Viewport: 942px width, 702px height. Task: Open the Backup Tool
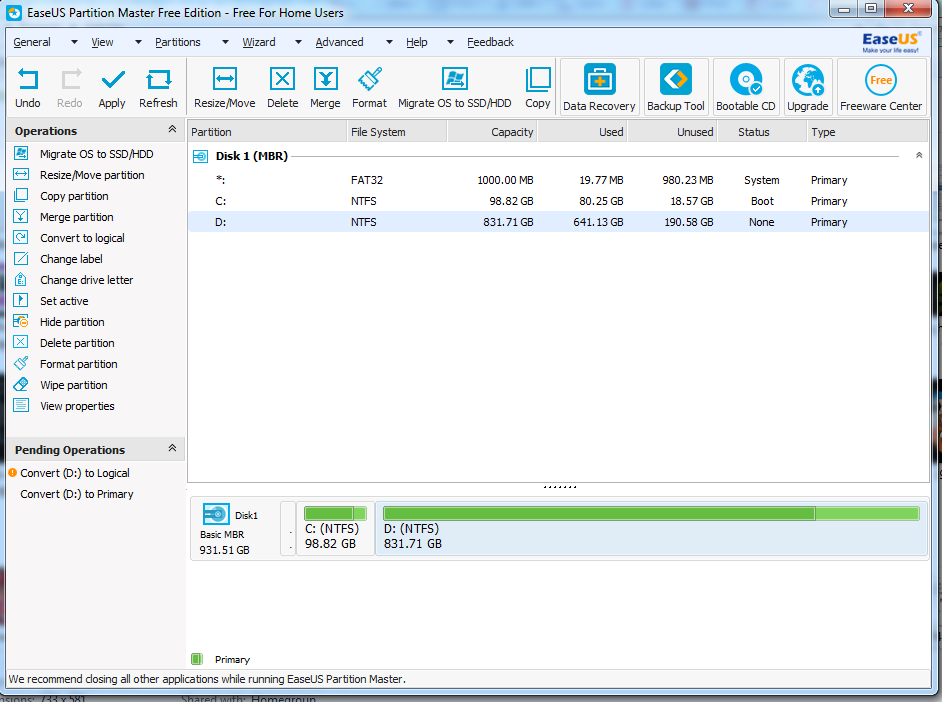[676, 86]
